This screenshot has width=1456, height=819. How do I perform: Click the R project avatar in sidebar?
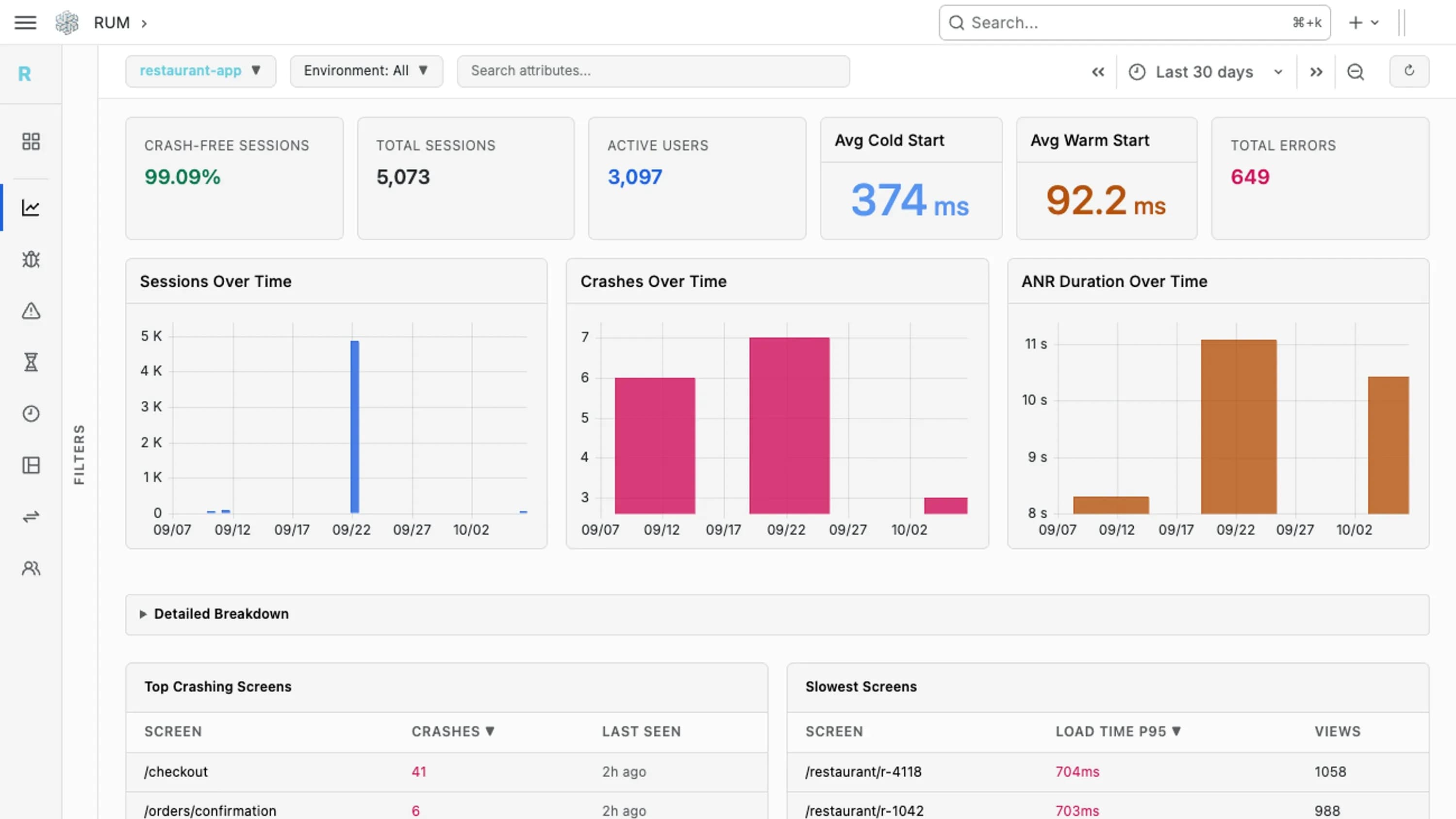[x=24, y=73]
